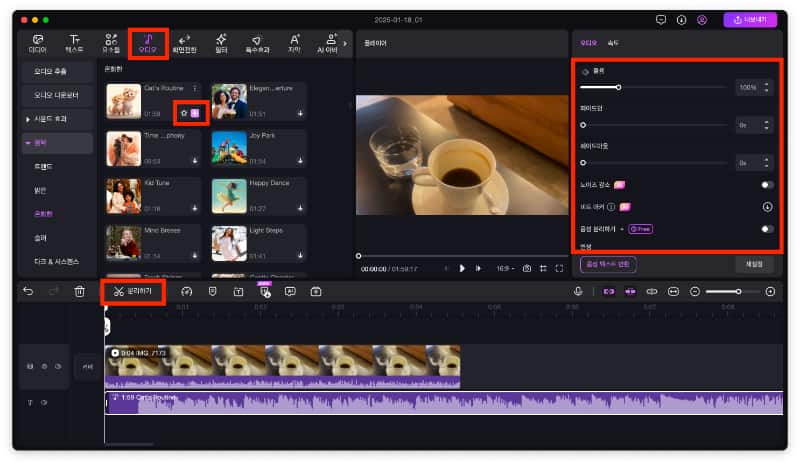800x465 pixels.
Task: Switch to the Speed (속도) properties tab
Action: point(614,43)
